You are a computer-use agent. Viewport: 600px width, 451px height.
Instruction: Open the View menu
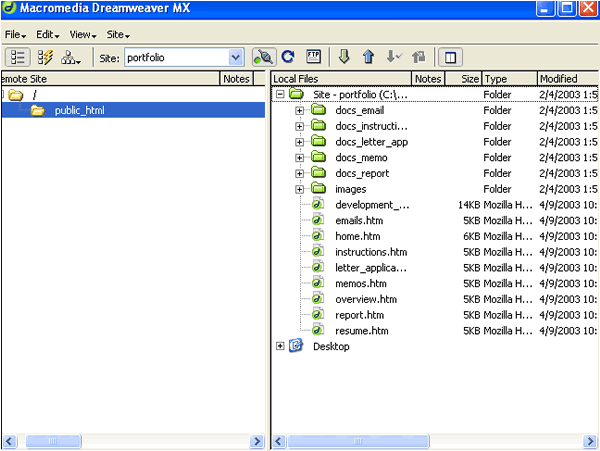tap(82, 34)
